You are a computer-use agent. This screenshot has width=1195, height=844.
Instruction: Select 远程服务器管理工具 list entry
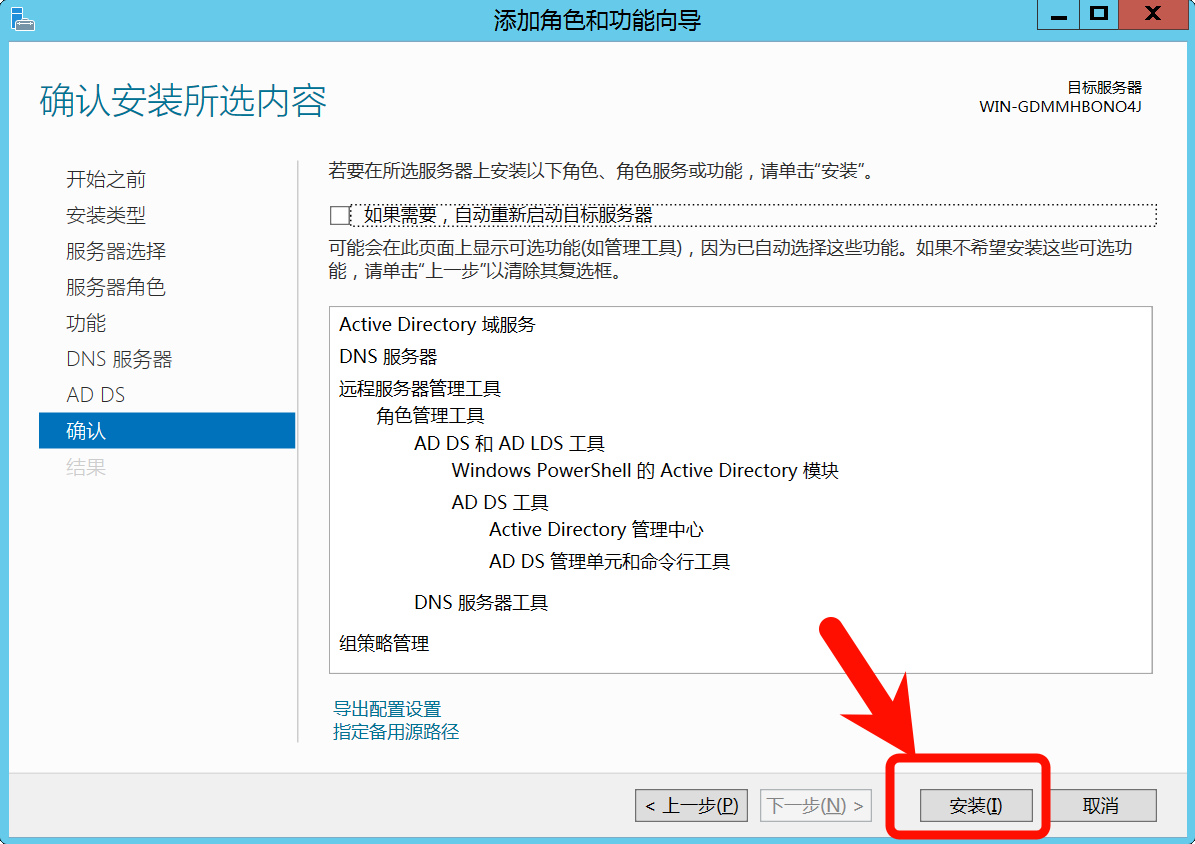(420, 389)
